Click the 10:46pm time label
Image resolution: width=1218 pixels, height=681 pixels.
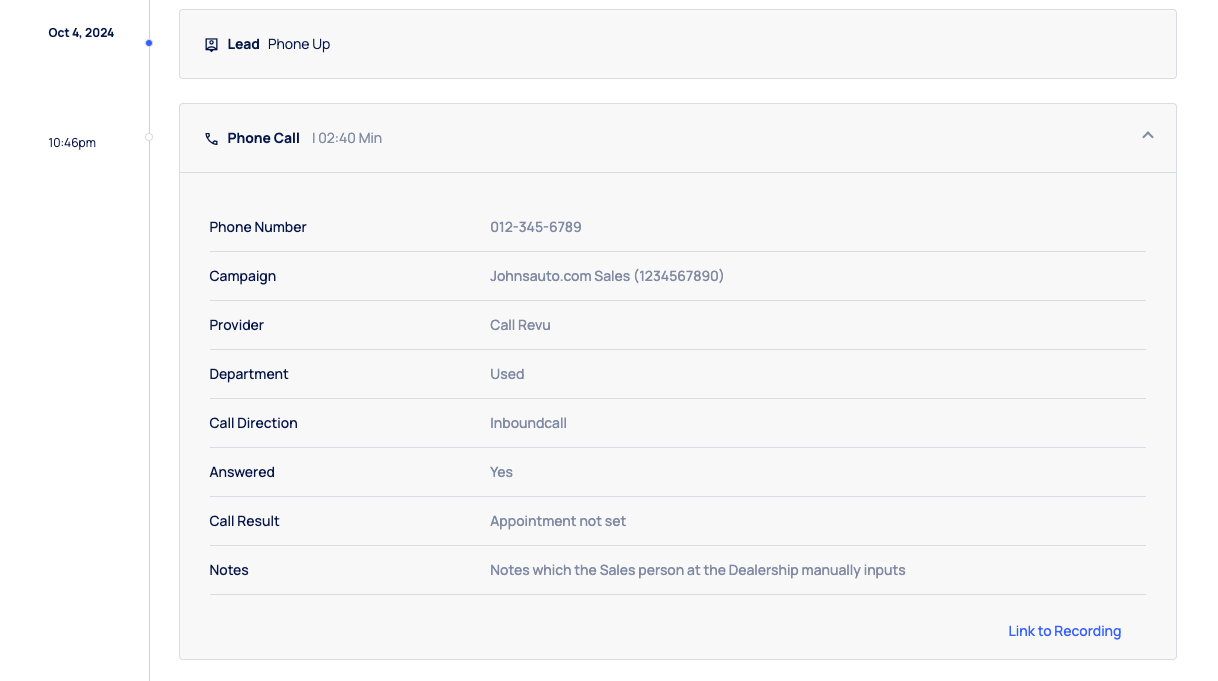click(x=72, y=143)
